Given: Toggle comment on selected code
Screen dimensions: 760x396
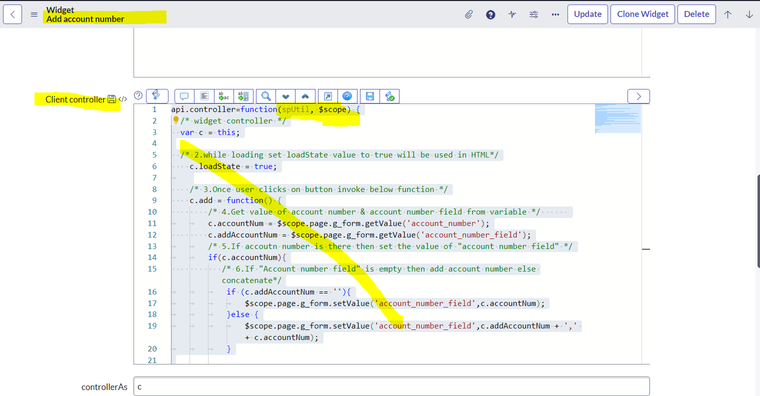Looking at the screenshot, I should pyautogui.click(x=184, y=96).
